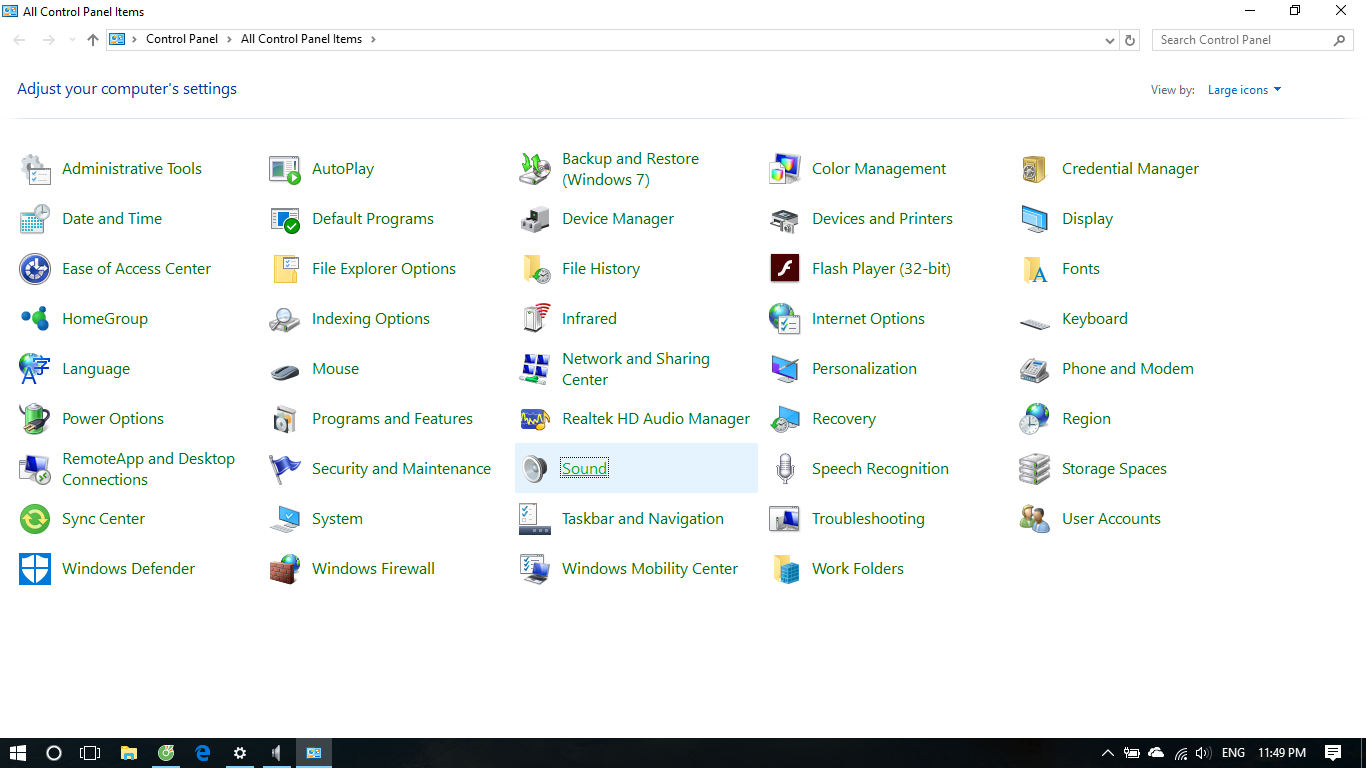Viewport: 1366px width, 768px height.
Task: Expand chevron after Control Panel breadcrumb
Action: pos(229,39)
